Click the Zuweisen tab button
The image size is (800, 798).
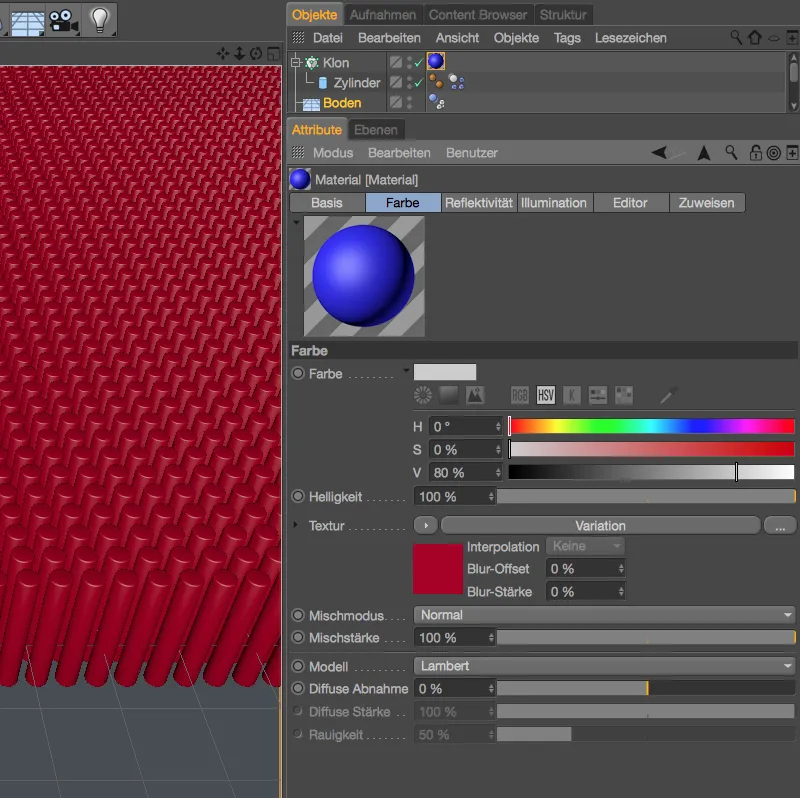click(706, 202)
